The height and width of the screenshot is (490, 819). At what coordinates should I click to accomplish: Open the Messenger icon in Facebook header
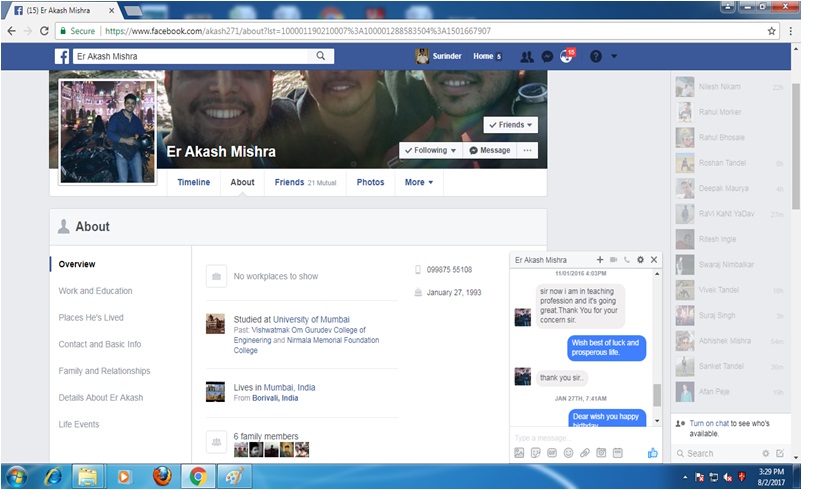tap(547, 57)
